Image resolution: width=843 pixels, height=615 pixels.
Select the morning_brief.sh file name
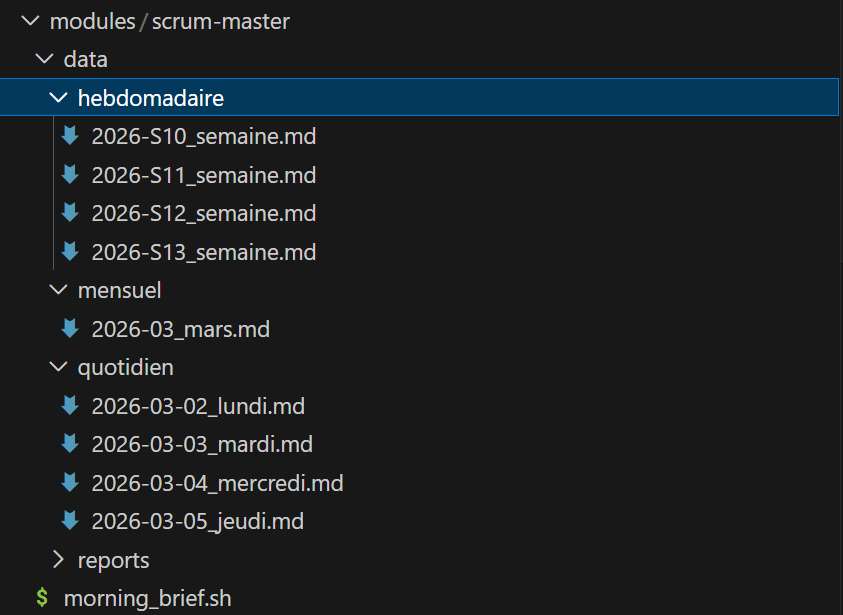point(147,598)
